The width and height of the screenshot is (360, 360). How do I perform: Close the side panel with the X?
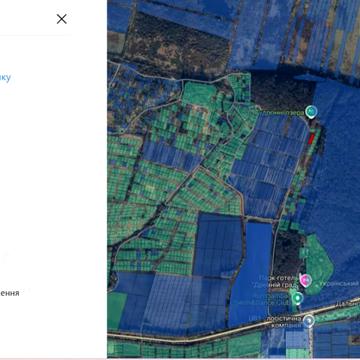[62, 19]
